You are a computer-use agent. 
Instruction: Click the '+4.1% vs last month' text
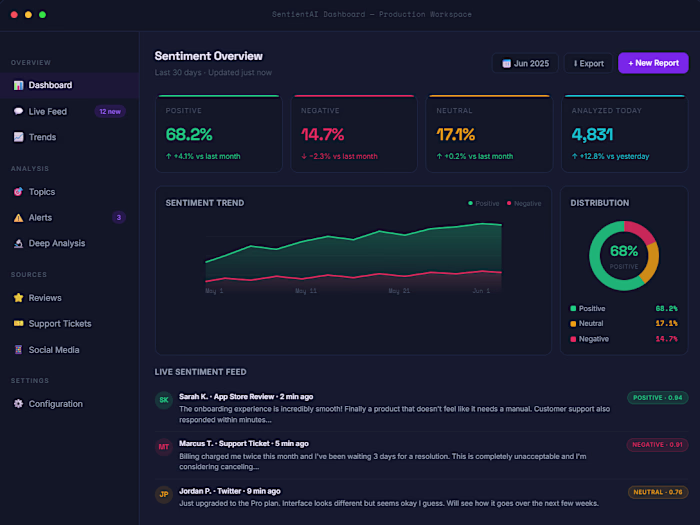click(203, 156)
